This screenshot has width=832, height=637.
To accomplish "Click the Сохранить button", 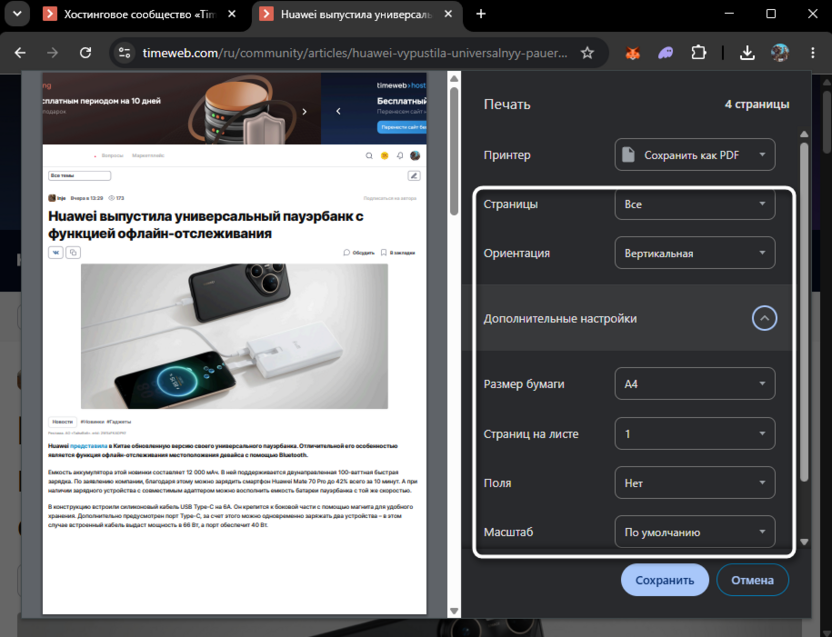I will (x=665, y=580).
